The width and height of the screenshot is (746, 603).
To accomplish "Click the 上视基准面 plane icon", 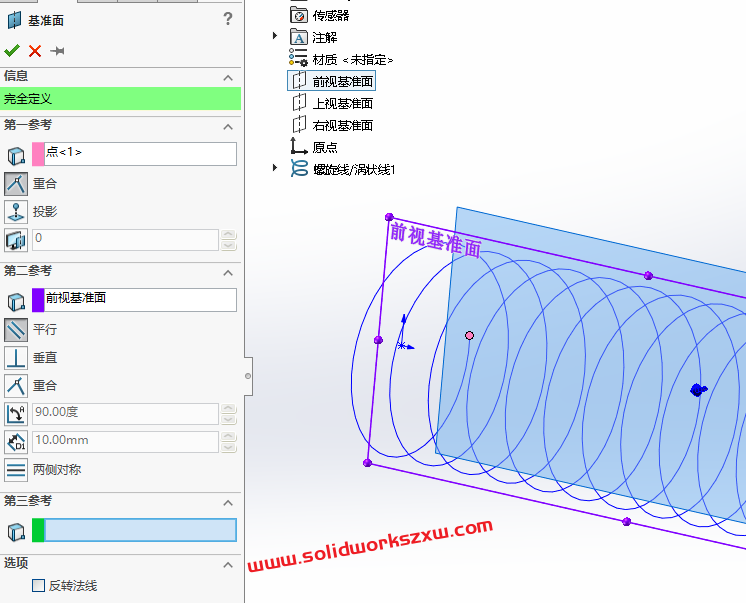I will [299, 102].
